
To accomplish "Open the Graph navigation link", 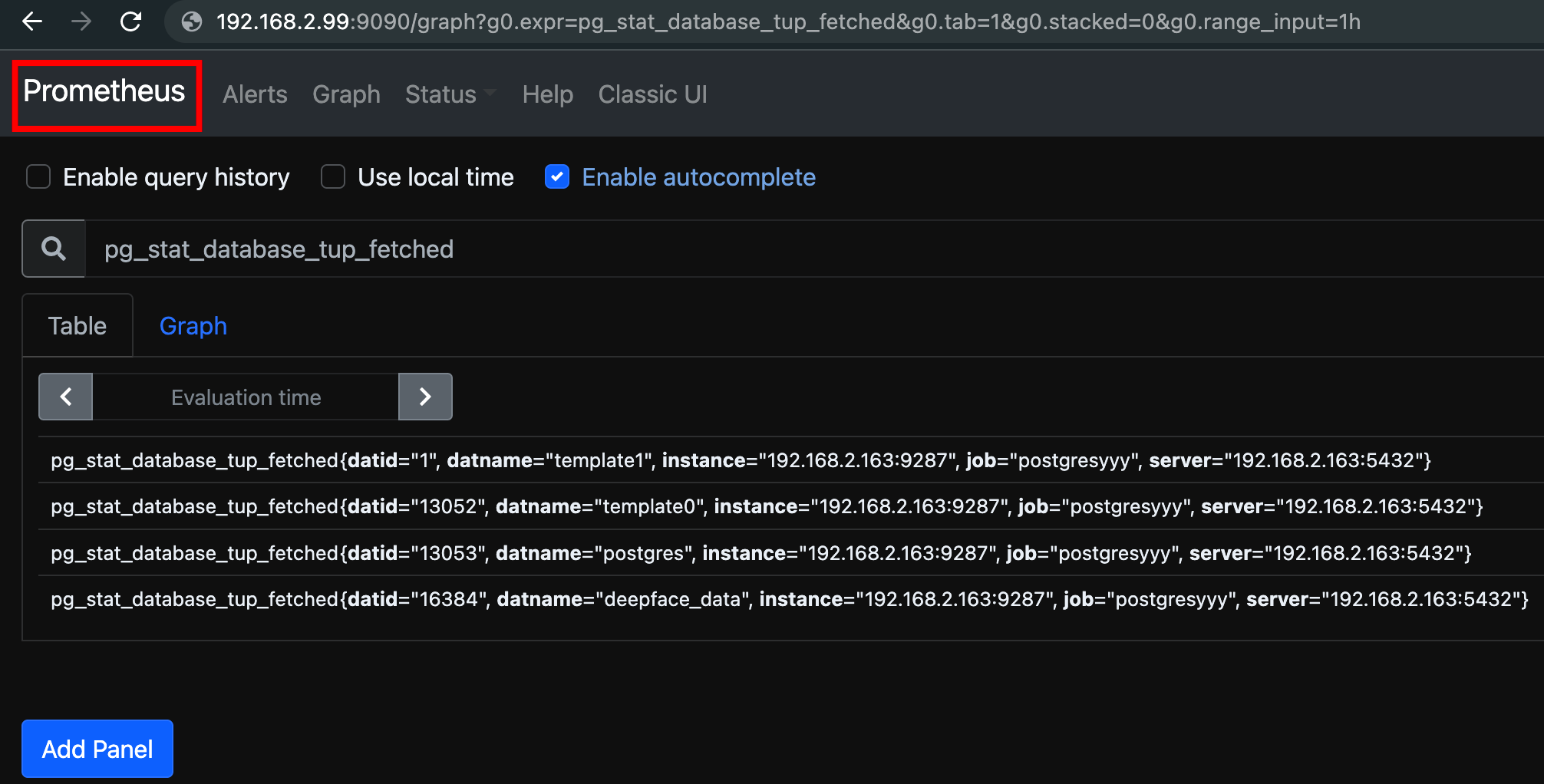I will pyautogui.click(x=346, y=94).
